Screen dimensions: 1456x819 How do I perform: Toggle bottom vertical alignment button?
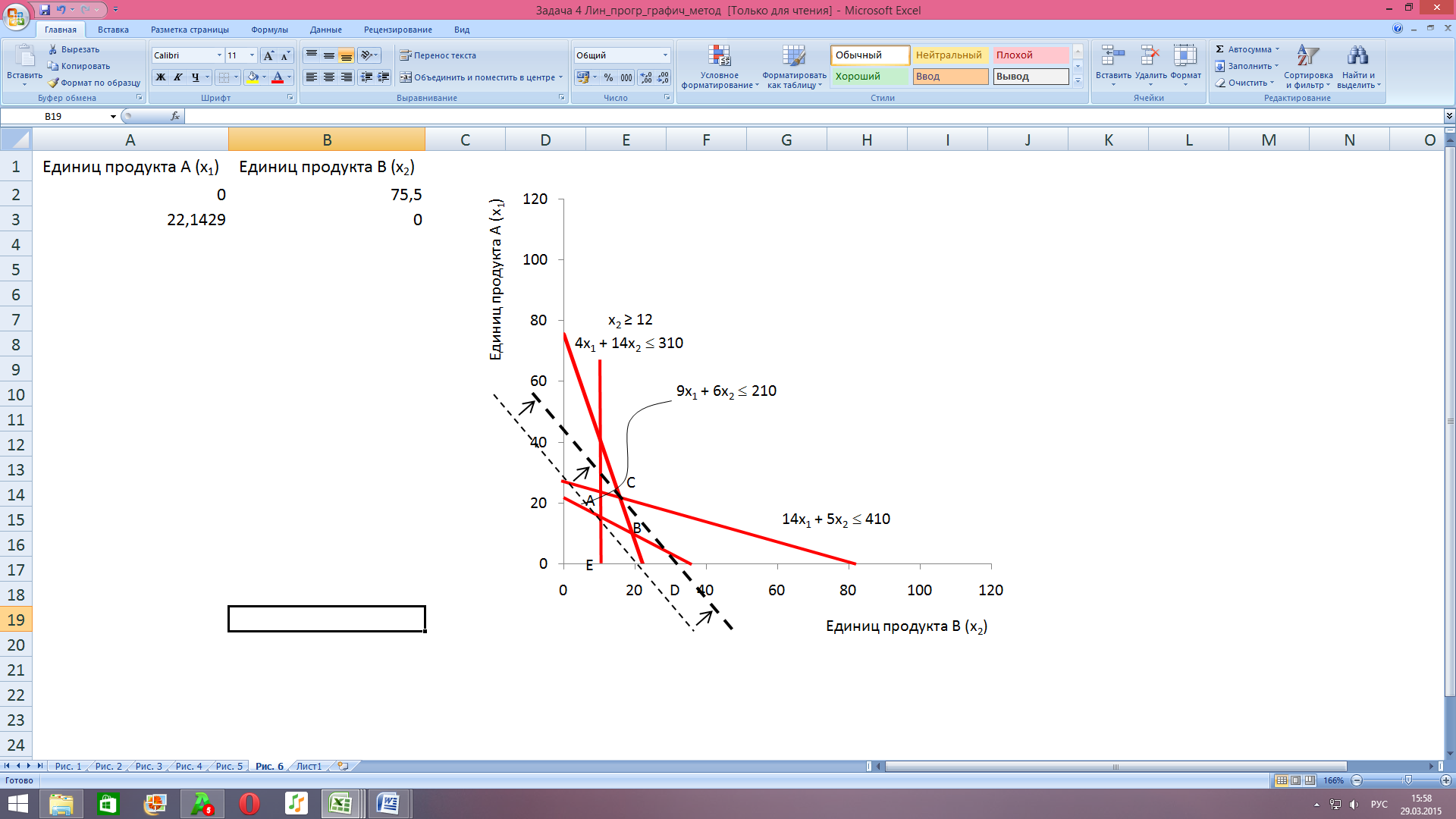pos(346,55)
